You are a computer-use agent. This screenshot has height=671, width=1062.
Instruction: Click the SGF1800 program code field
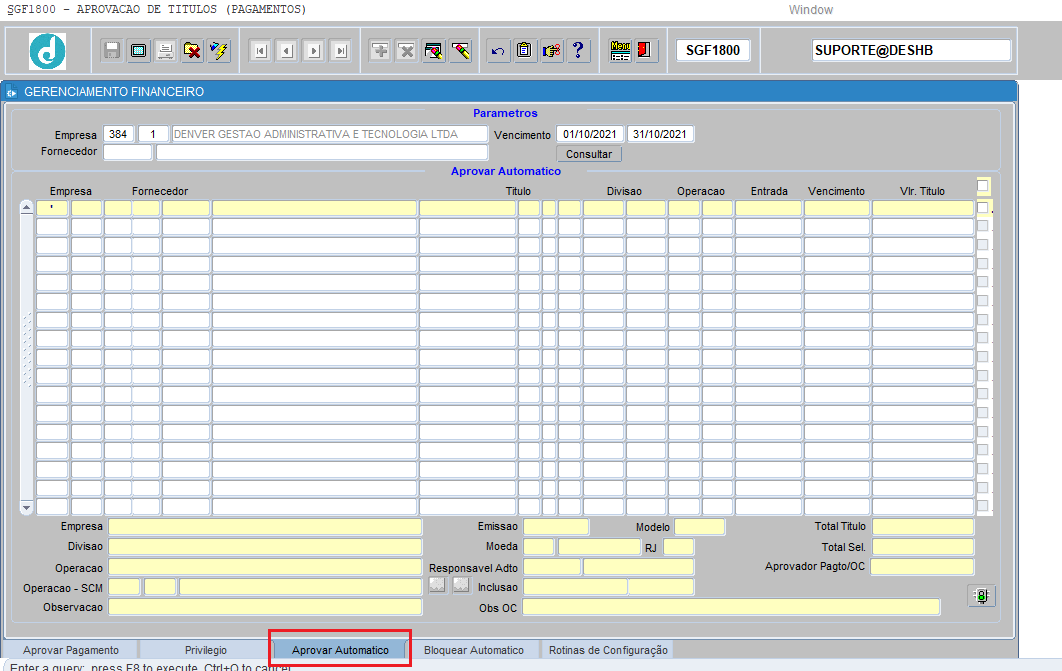pyautogui.click(x=713, y=50)
